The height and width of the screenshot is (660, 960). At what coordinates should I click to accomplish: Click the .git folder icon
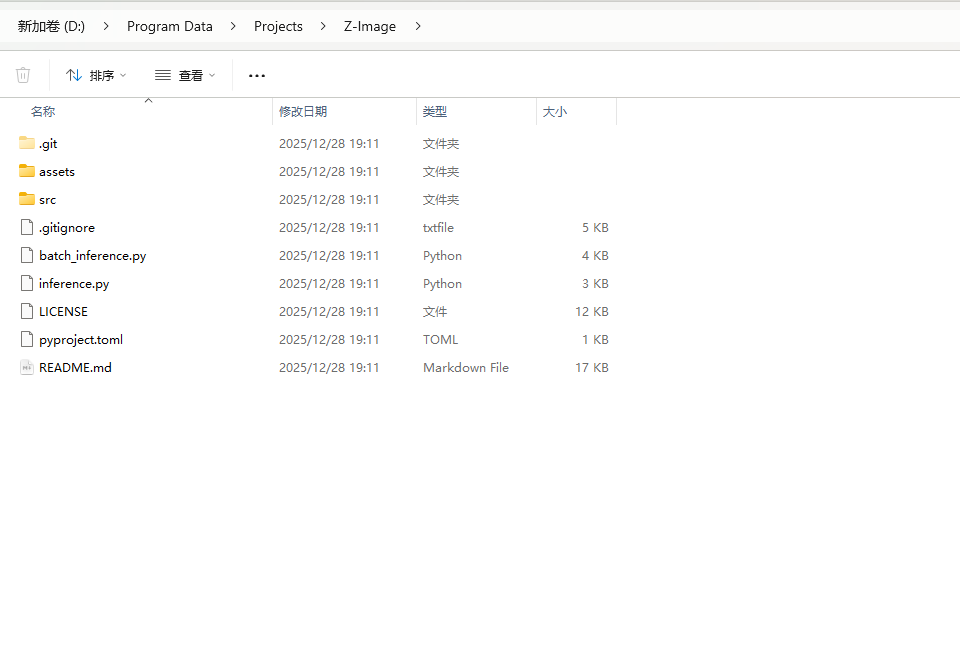click(27, 143)
